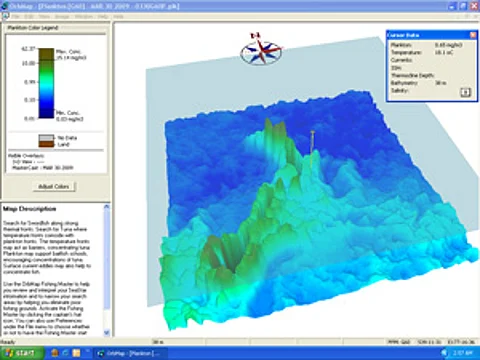Click the small button in Cursor Data panel
The image size is (480, 360).
(465, 92)
